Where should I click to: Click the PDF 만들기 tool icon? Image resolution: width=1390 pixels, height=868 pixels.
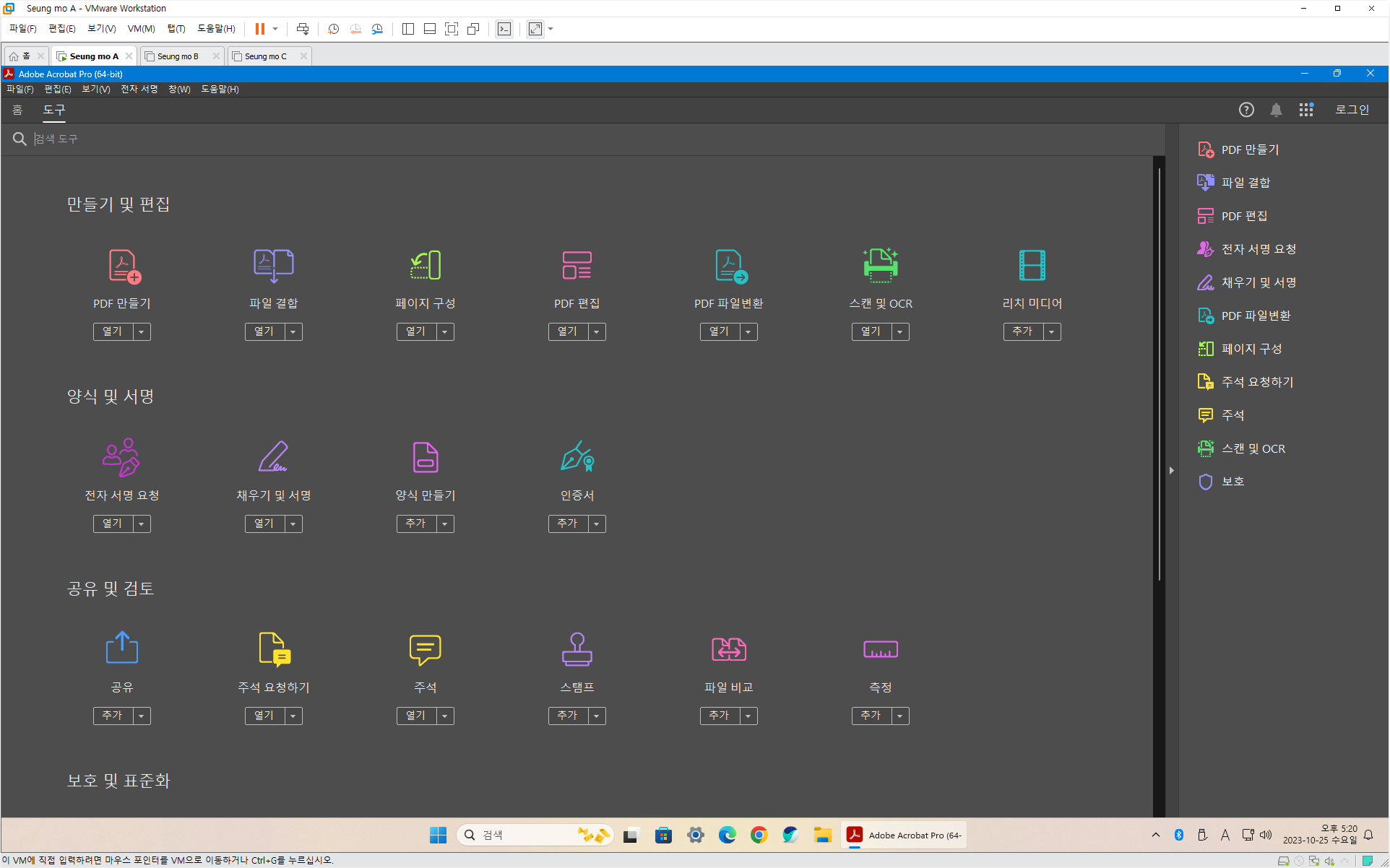pos(124,266)
